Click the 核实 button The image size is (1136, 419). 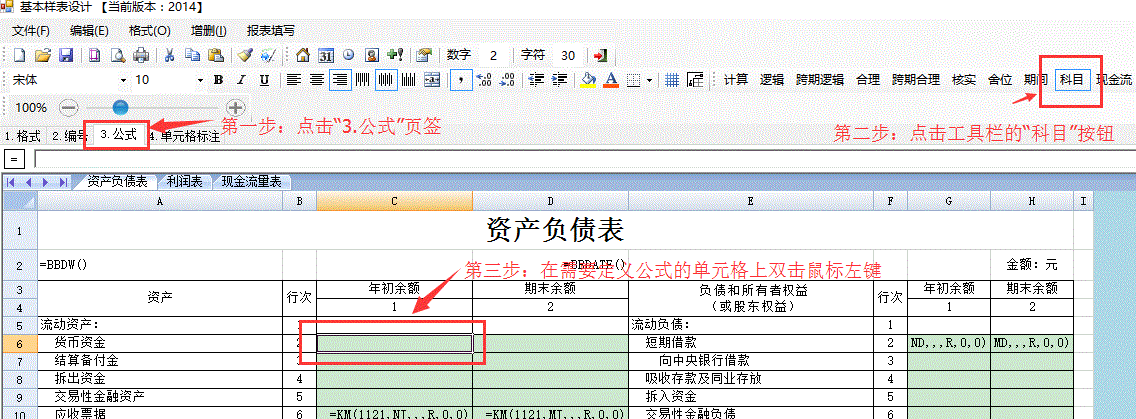coord(964,80)
